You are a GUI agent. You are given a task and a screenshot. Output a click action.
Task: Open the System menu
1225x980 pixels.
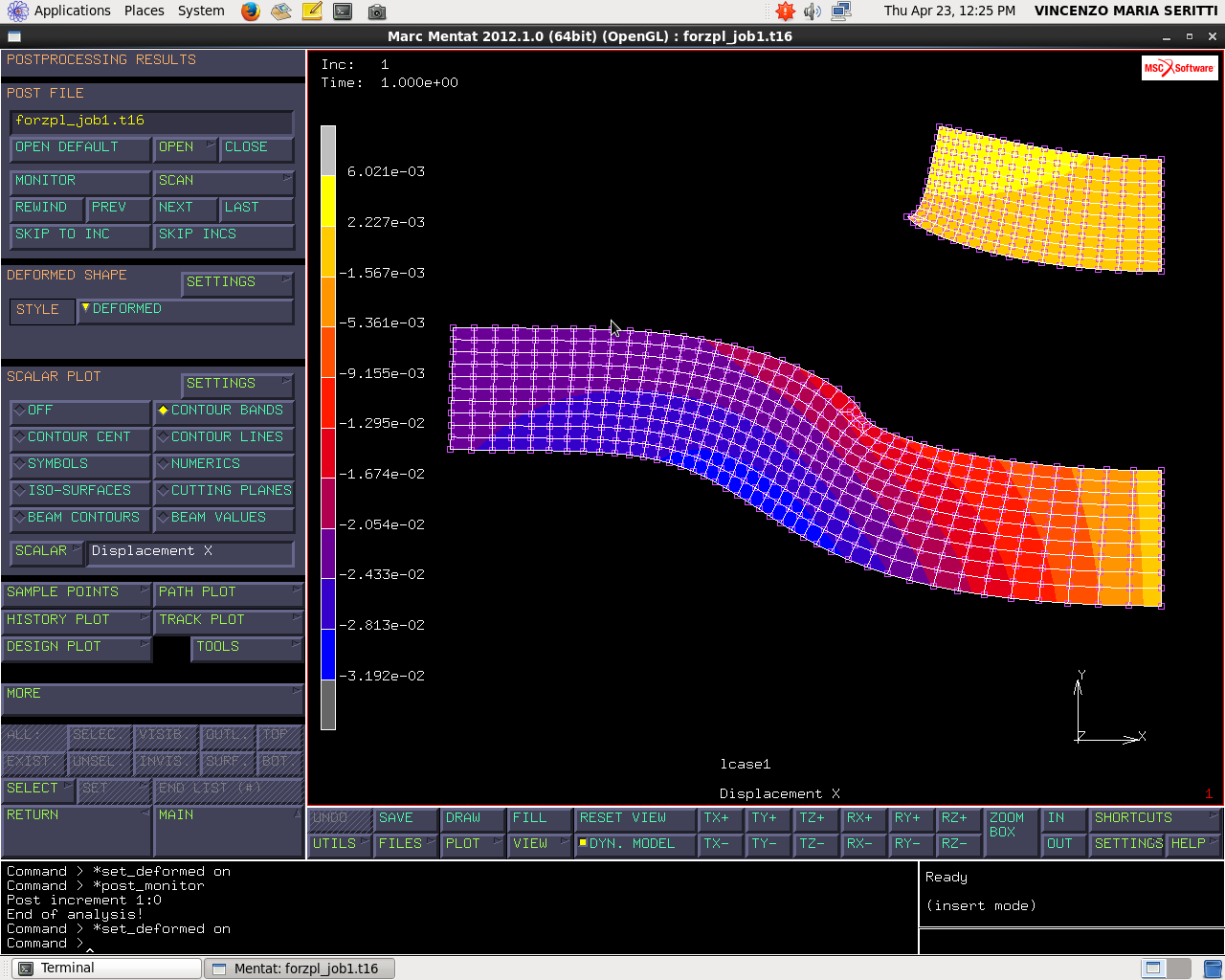tap(201, 11)
